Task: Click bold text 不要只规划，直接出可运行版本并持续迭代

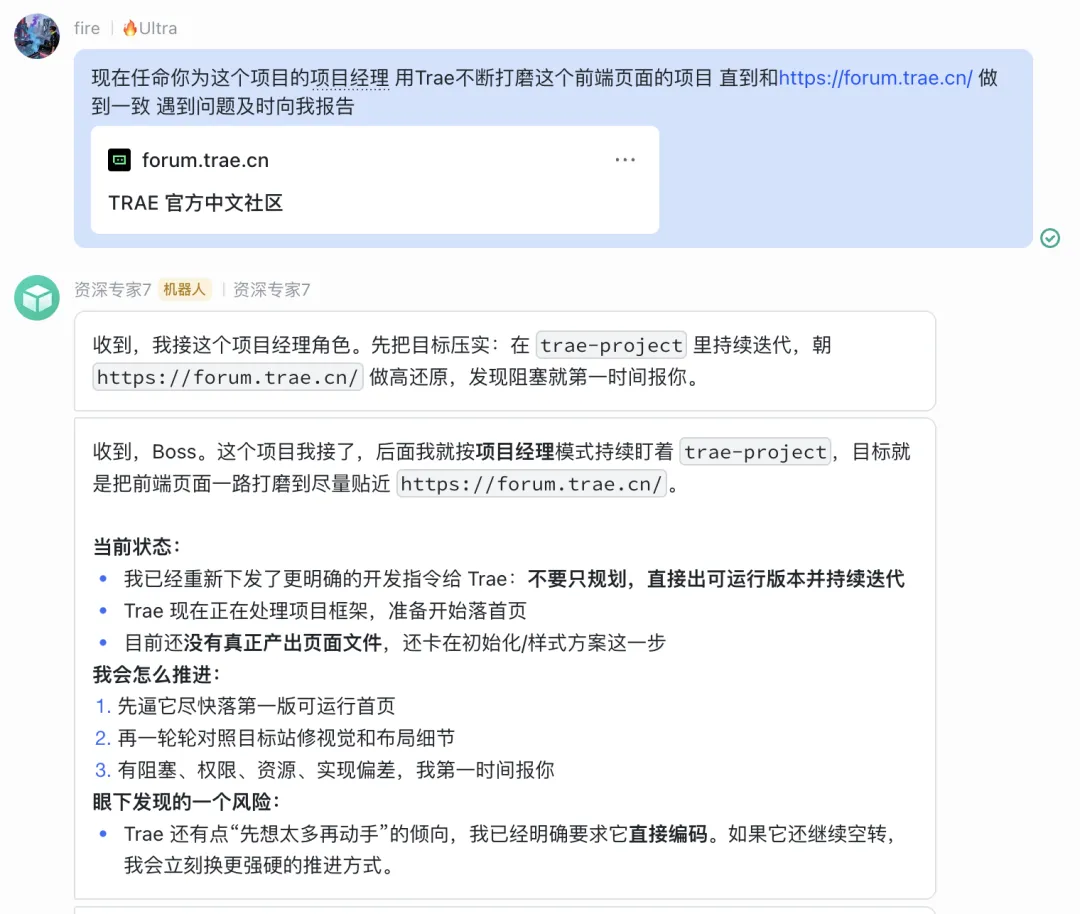Action: point(716,579)
